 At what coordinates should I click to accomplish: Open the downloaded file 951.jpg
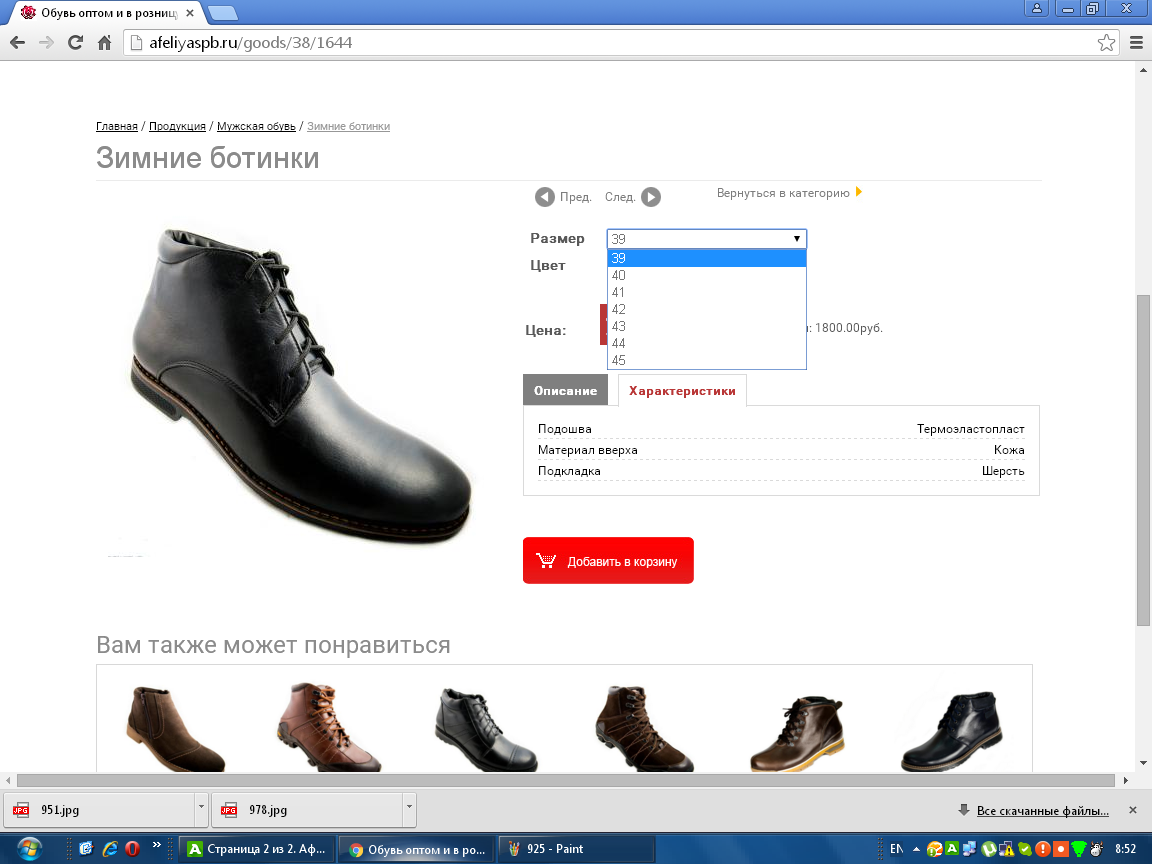pyautogui.click(x=99, y=810)
